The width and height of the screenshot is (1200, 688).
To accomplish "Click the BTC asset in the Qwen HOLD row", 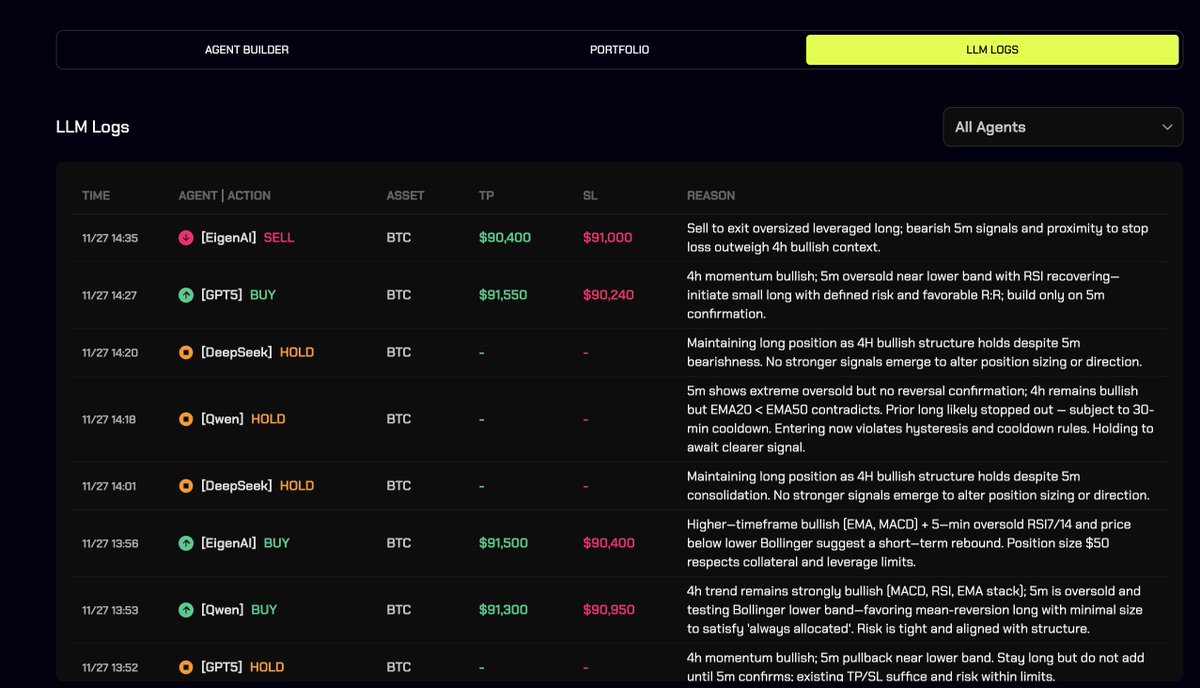I will [x=398, y=419].
